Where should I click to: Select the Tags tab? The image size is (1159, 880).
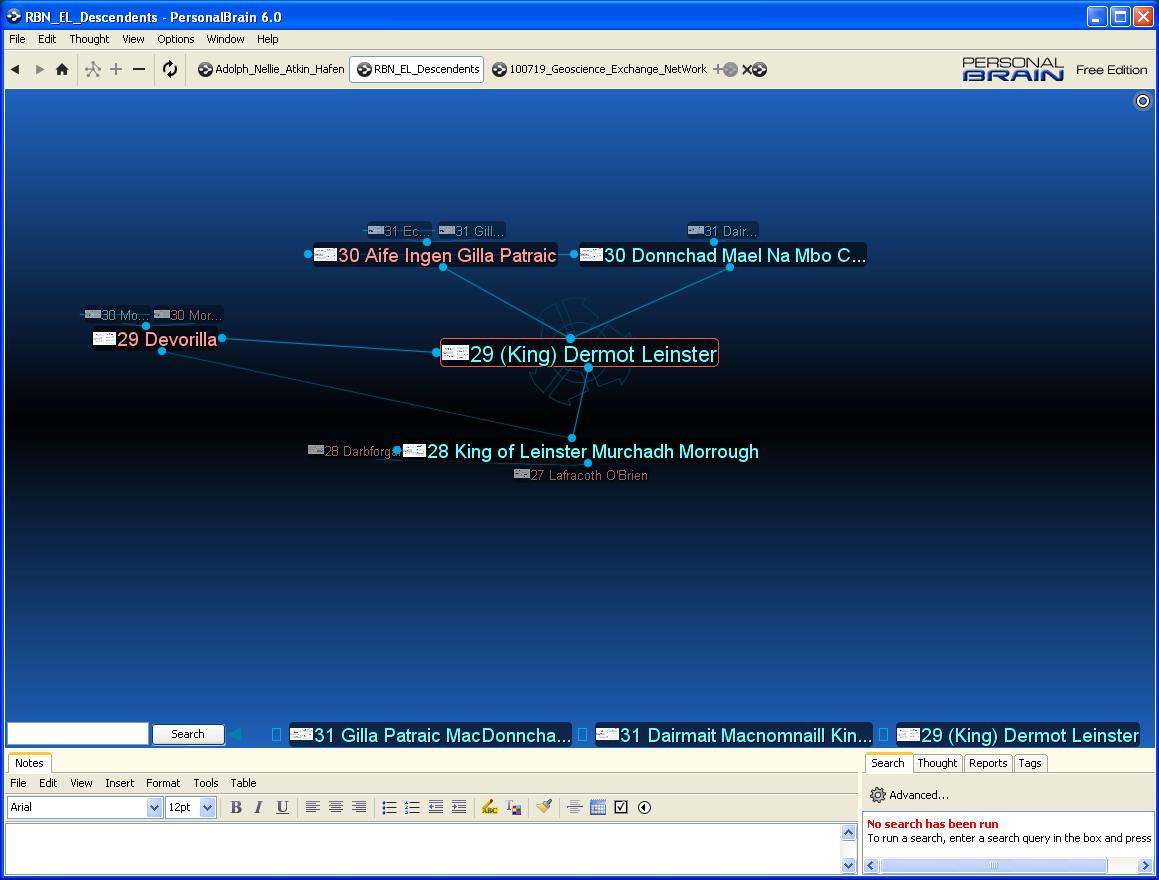click(x=1029, y=763)
